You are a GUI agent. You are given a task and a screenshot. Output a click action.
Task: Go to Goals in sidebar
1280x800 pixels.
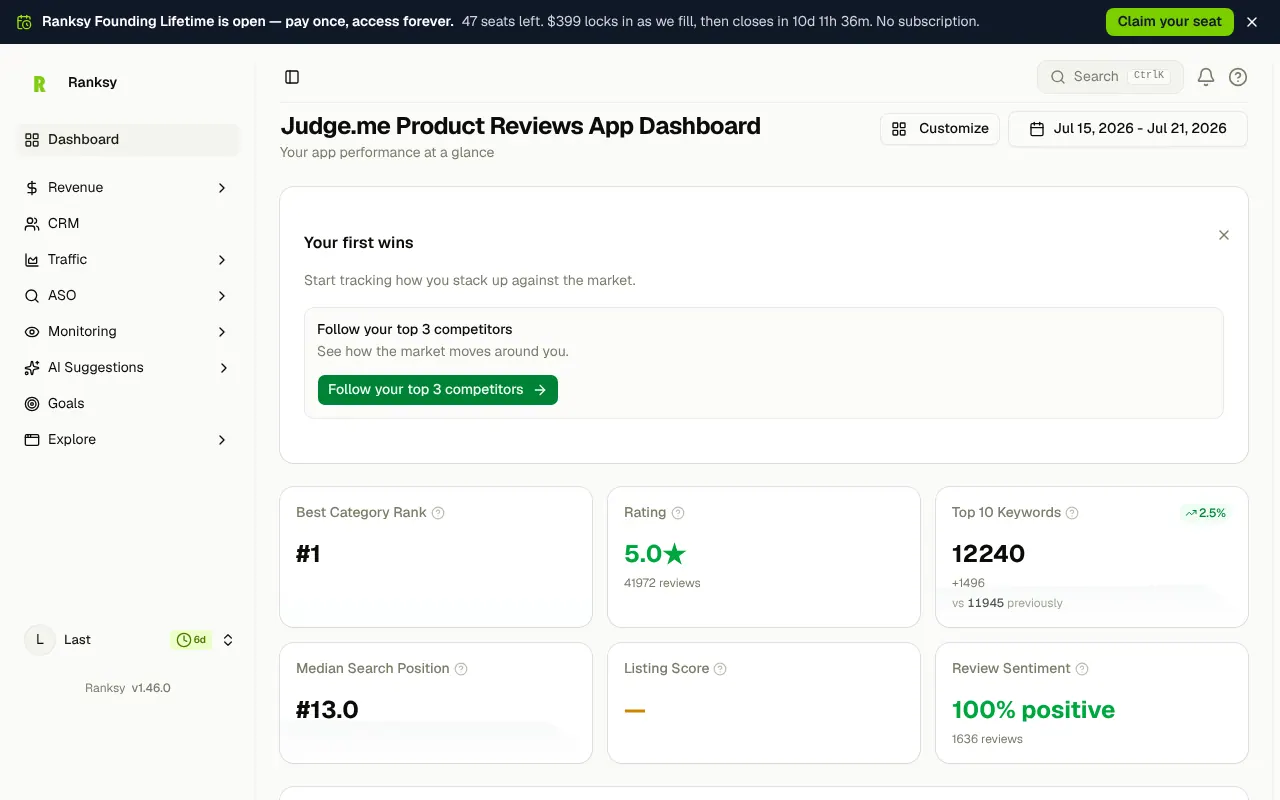pos(128,404)
